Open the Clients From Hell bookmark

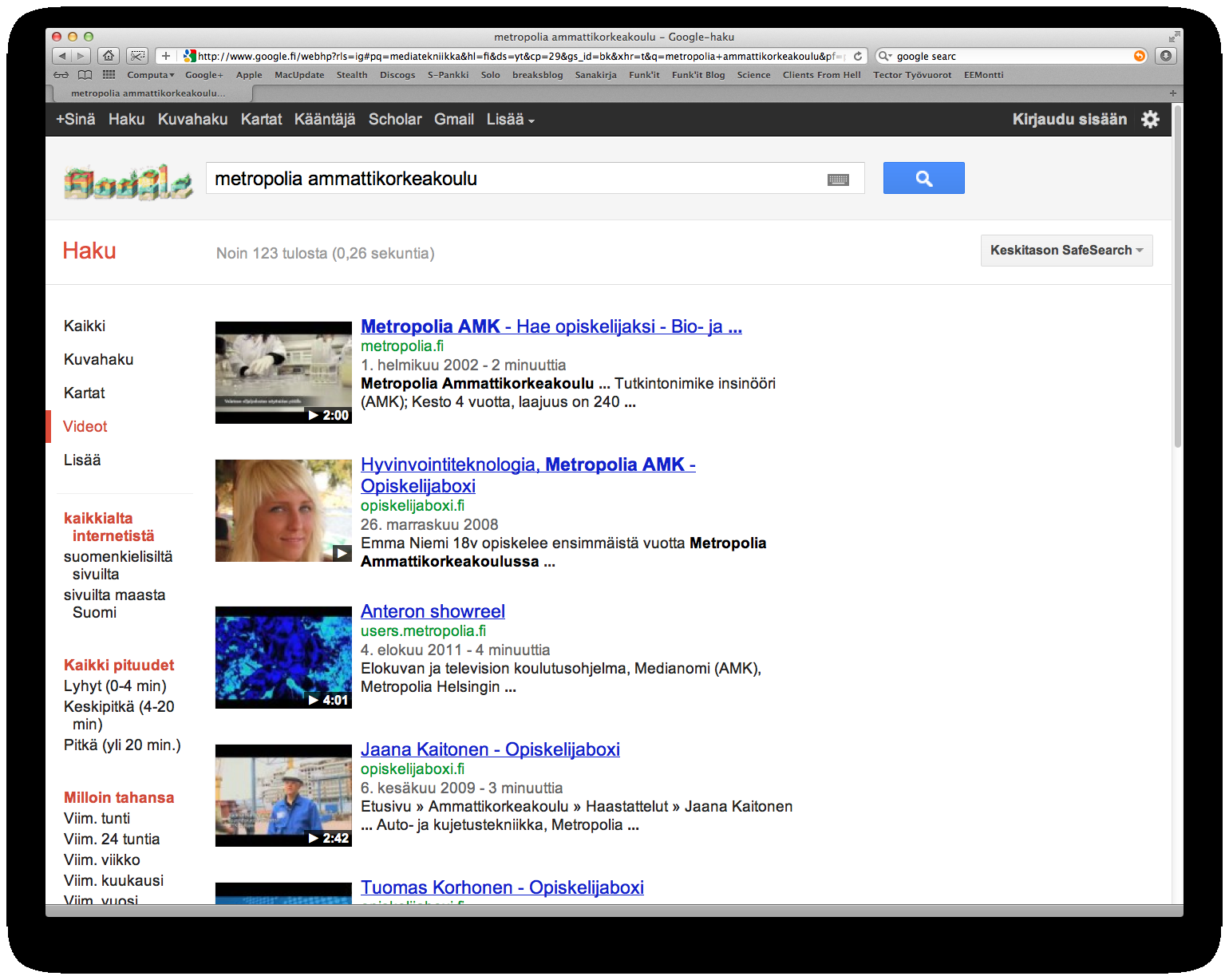821,75
